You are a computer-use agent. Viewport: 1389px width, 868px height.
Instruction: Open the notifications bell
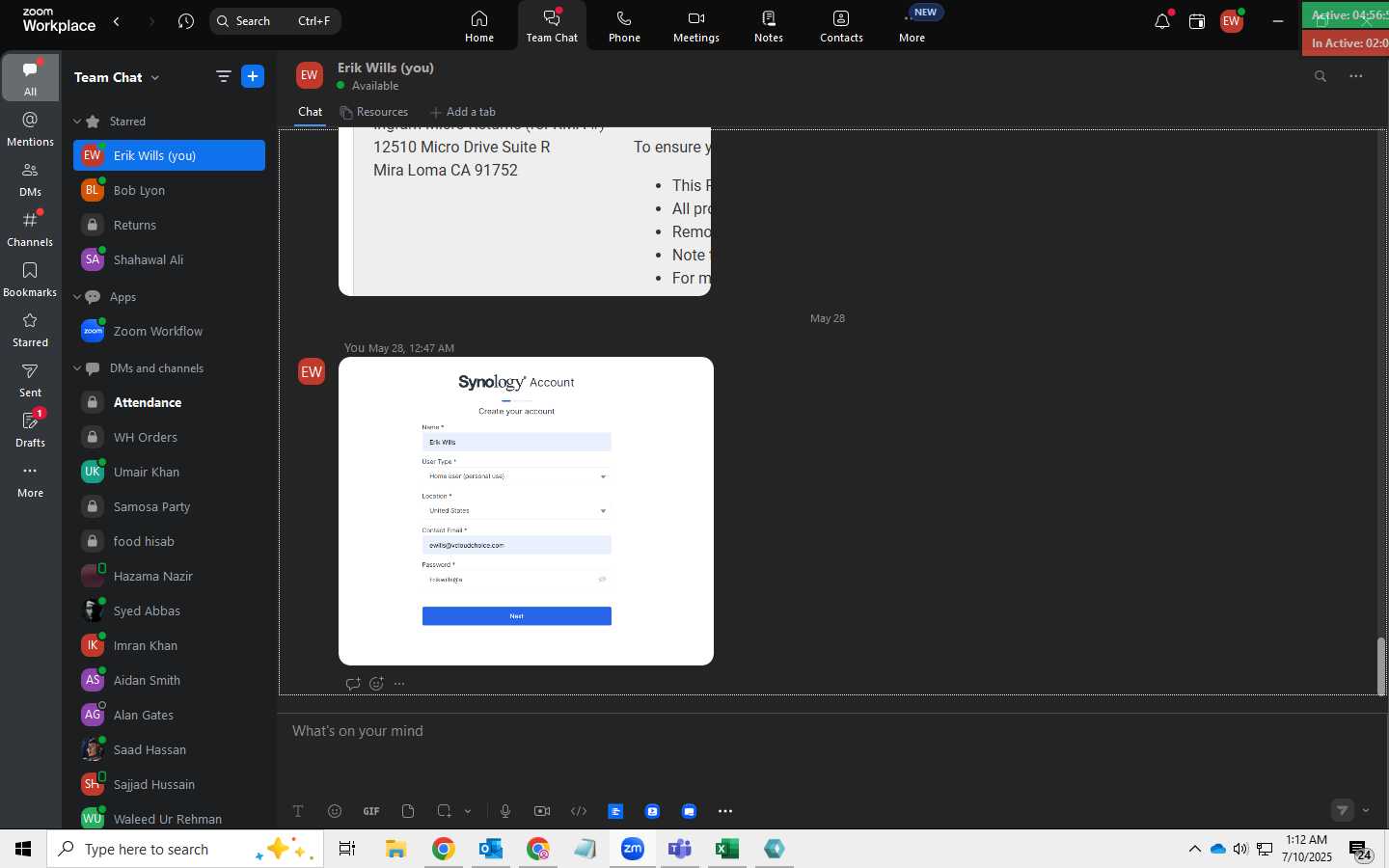pyautogui.click(x=1162, y=21)
